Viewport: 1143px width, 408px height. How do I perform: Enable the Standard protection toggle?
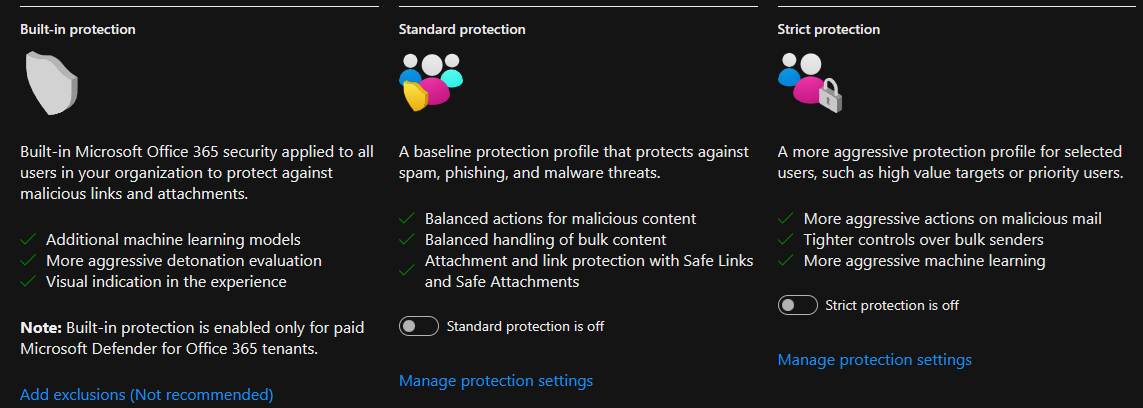pos(419,326)
